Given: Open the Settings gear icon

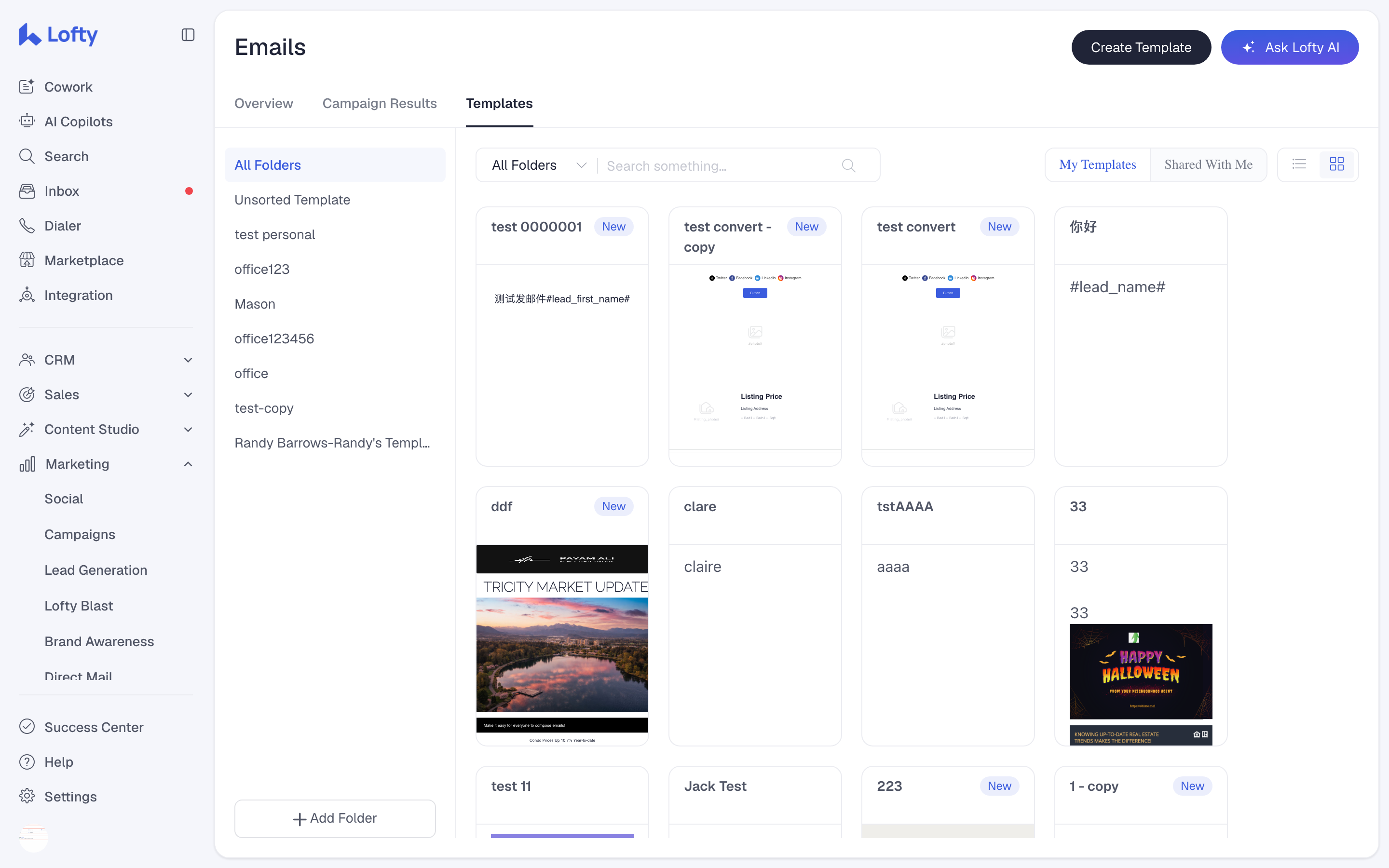Looking at the screenshot, I should point(27,796).
